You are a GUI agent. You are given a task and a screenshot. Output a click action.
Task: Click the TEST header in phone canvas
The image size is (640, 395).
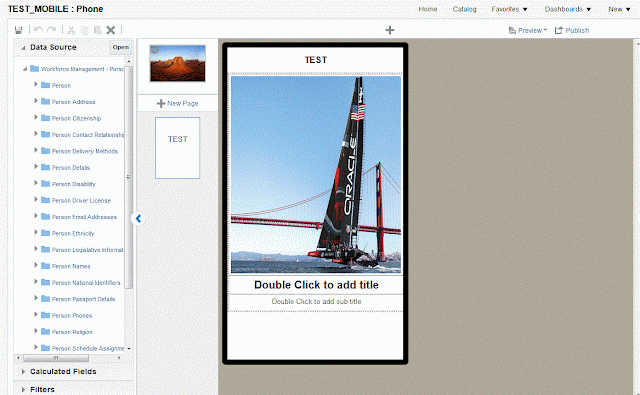point(316,60)
